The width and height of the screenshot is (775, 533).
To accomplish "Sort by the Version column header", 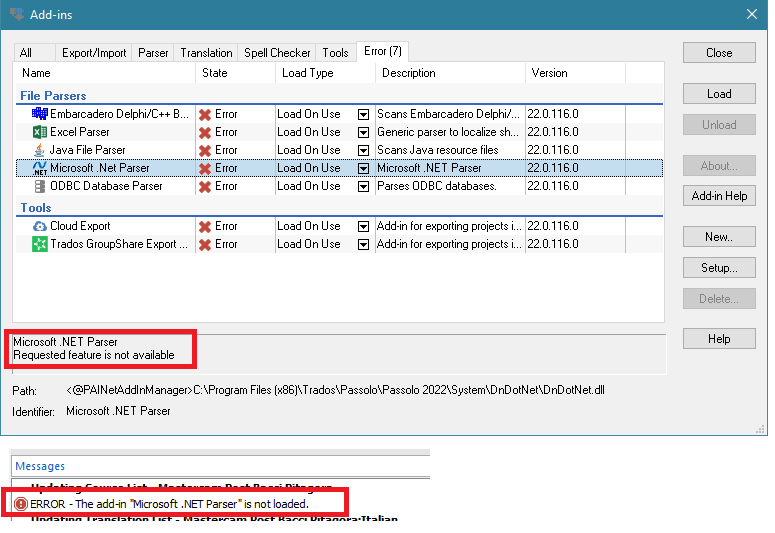I will click(575, 73).
